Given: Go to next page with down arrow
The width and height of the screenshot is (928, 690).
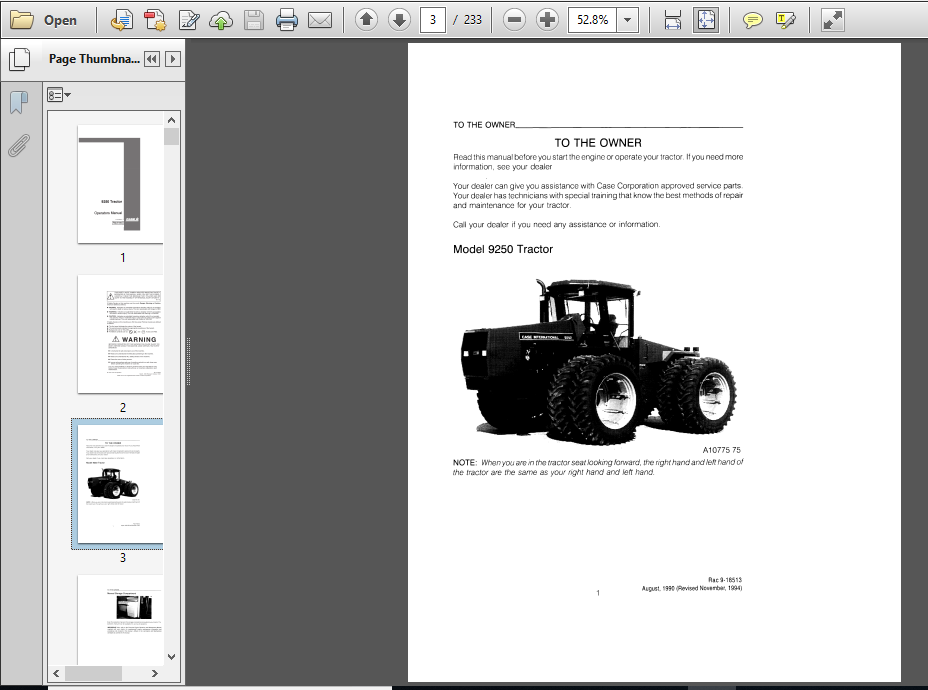Looking at the screenshot, I should (399, 20).
